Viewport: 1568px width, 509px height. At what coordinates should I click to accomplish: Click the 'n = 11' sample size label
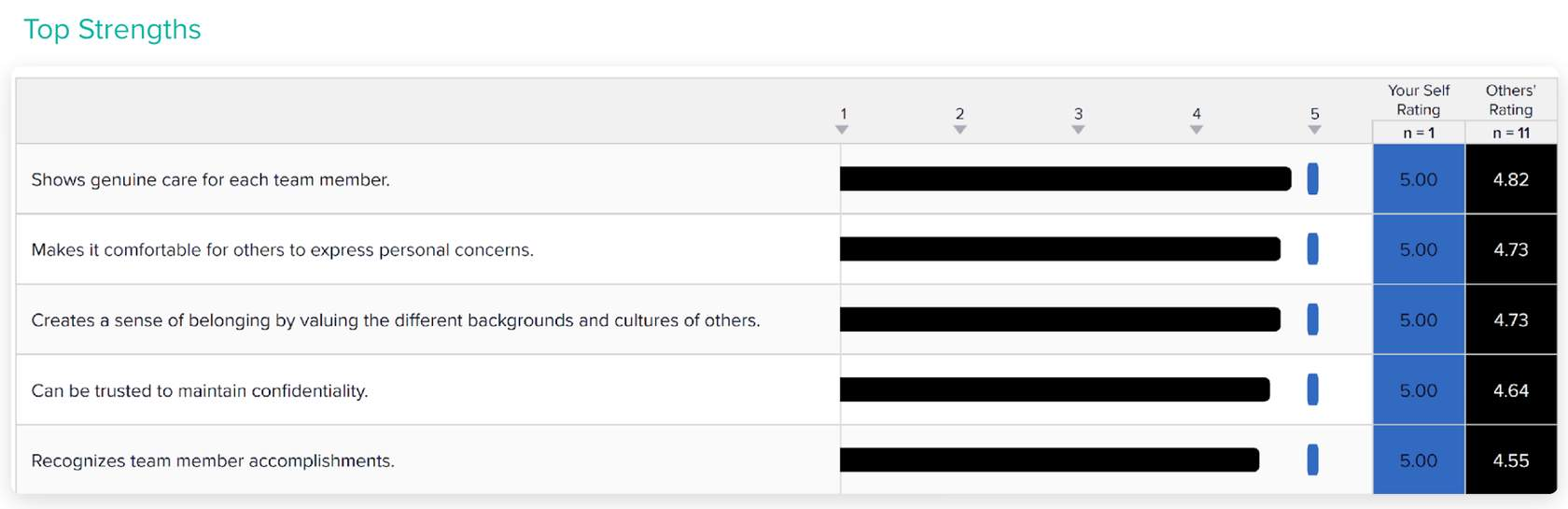[1511, 133]
